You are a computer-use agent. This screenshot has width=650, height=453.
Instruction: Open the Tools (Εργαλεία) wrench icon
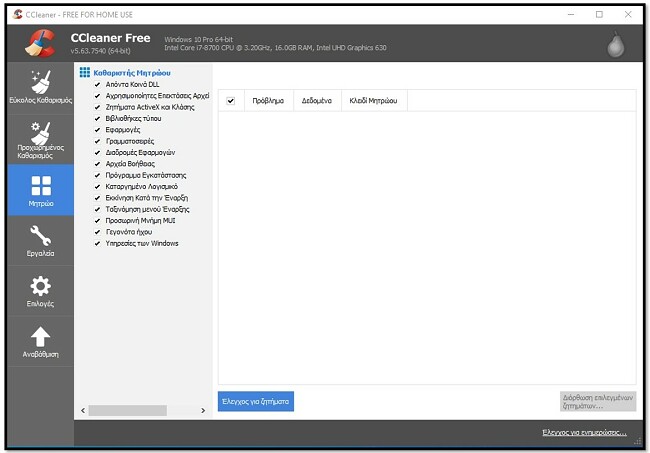(x=41, y=235)
